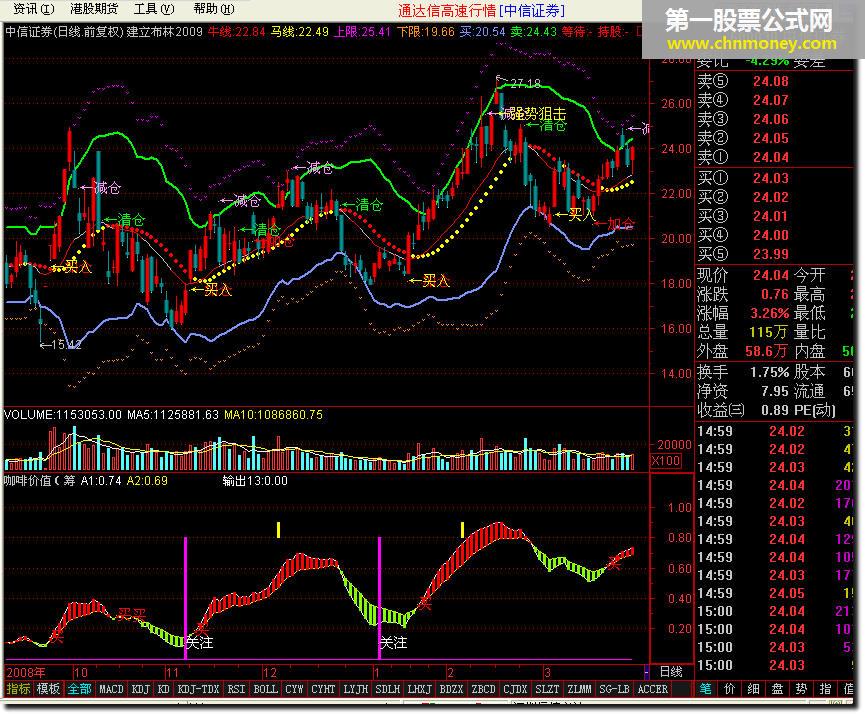
Task: Click the 卖⑤ ask price 24.08
Action: coord(771,82)
